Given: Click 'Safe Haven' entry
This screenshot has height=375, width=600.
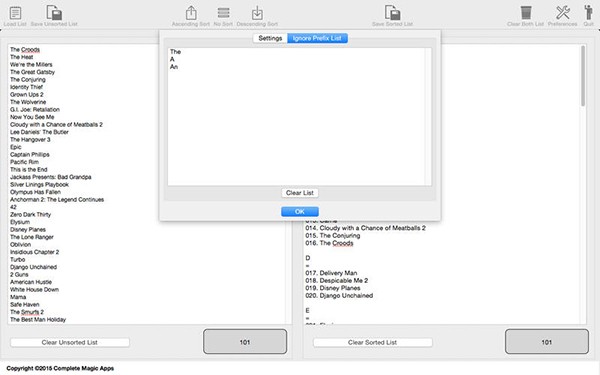Looking at the screenshot, I should click(25, 305).
